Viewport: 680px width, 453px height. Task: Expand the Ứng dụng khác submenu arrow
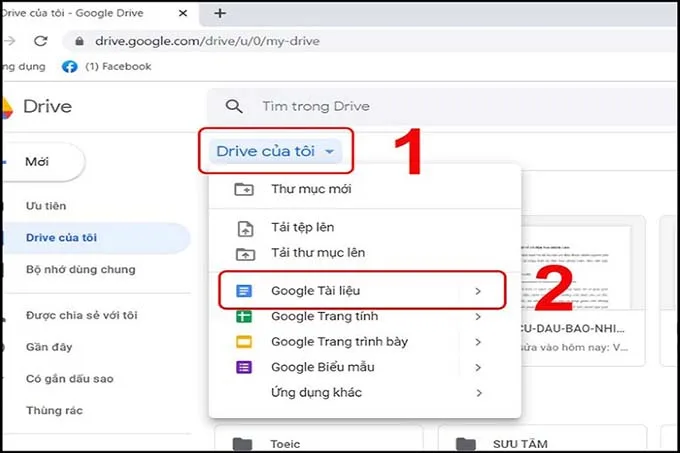[478, 393]
